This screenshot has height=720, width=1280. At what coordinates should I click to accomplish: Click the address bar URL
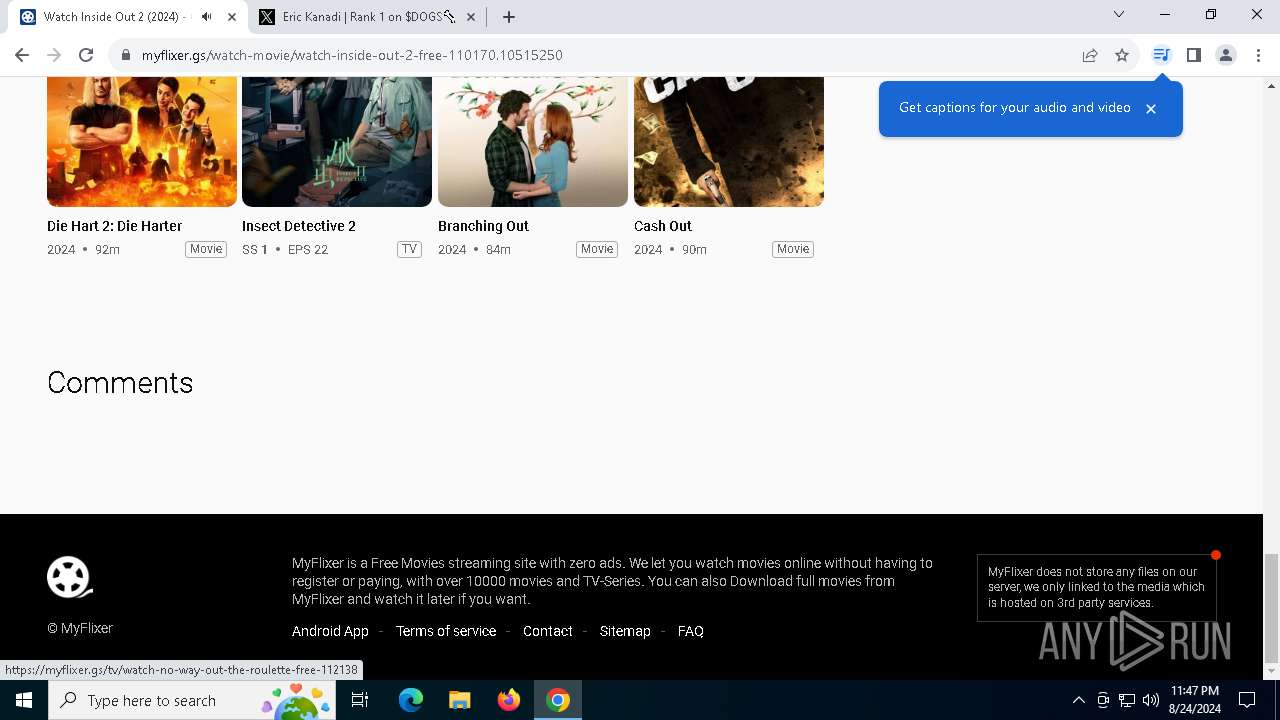pyautogui.click(x=352, y=55)
